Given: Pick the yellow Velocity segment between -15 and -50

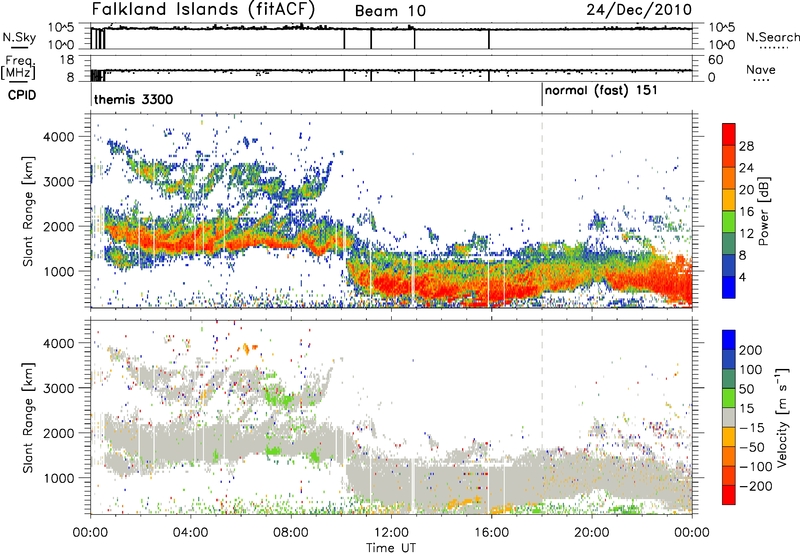Looking at the screenshot, I should 729,437.
